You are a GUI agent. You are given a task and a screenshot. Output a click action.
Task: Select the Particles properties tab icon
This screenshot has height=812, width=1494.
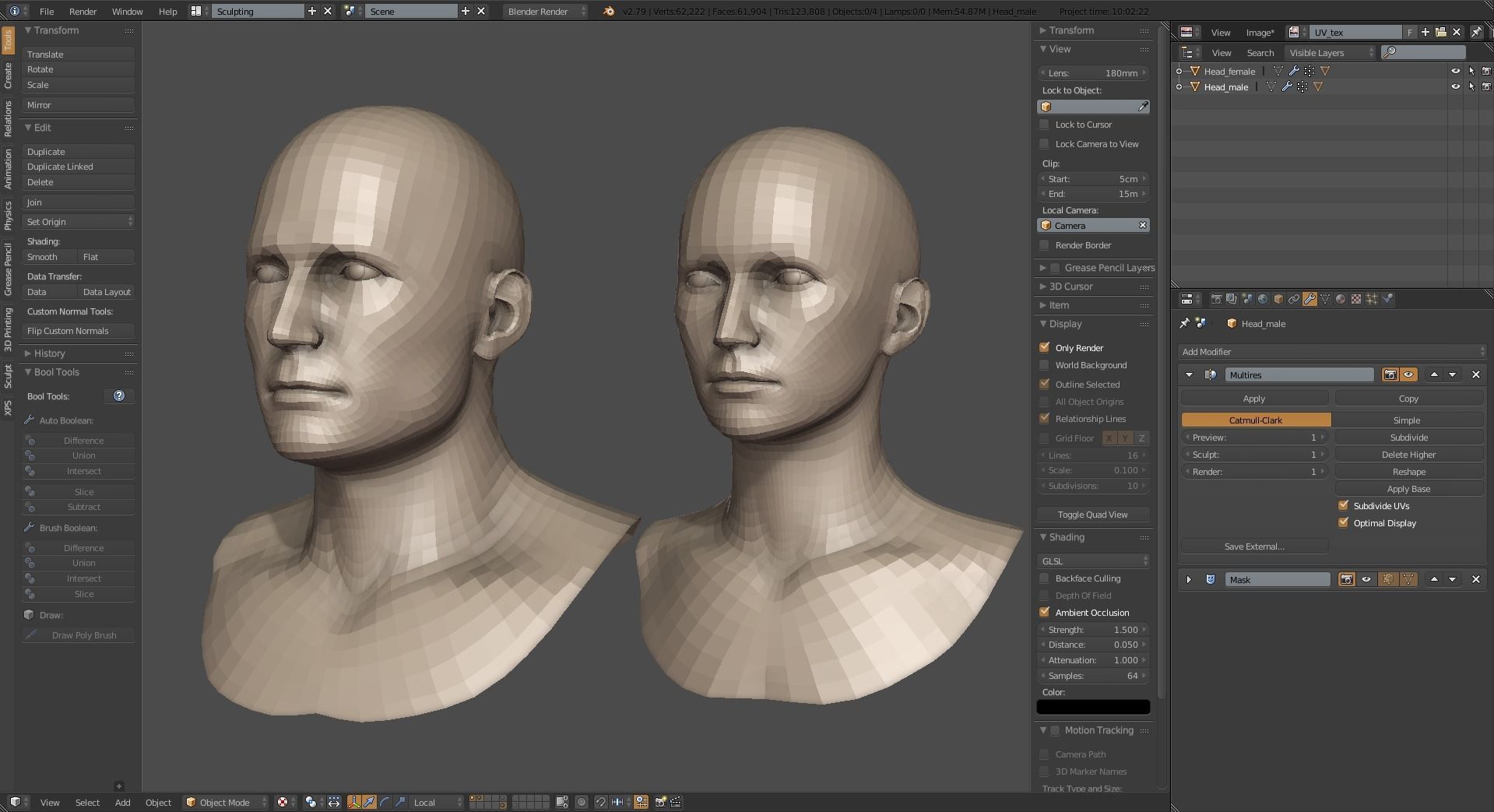(x=1370, y=298)
